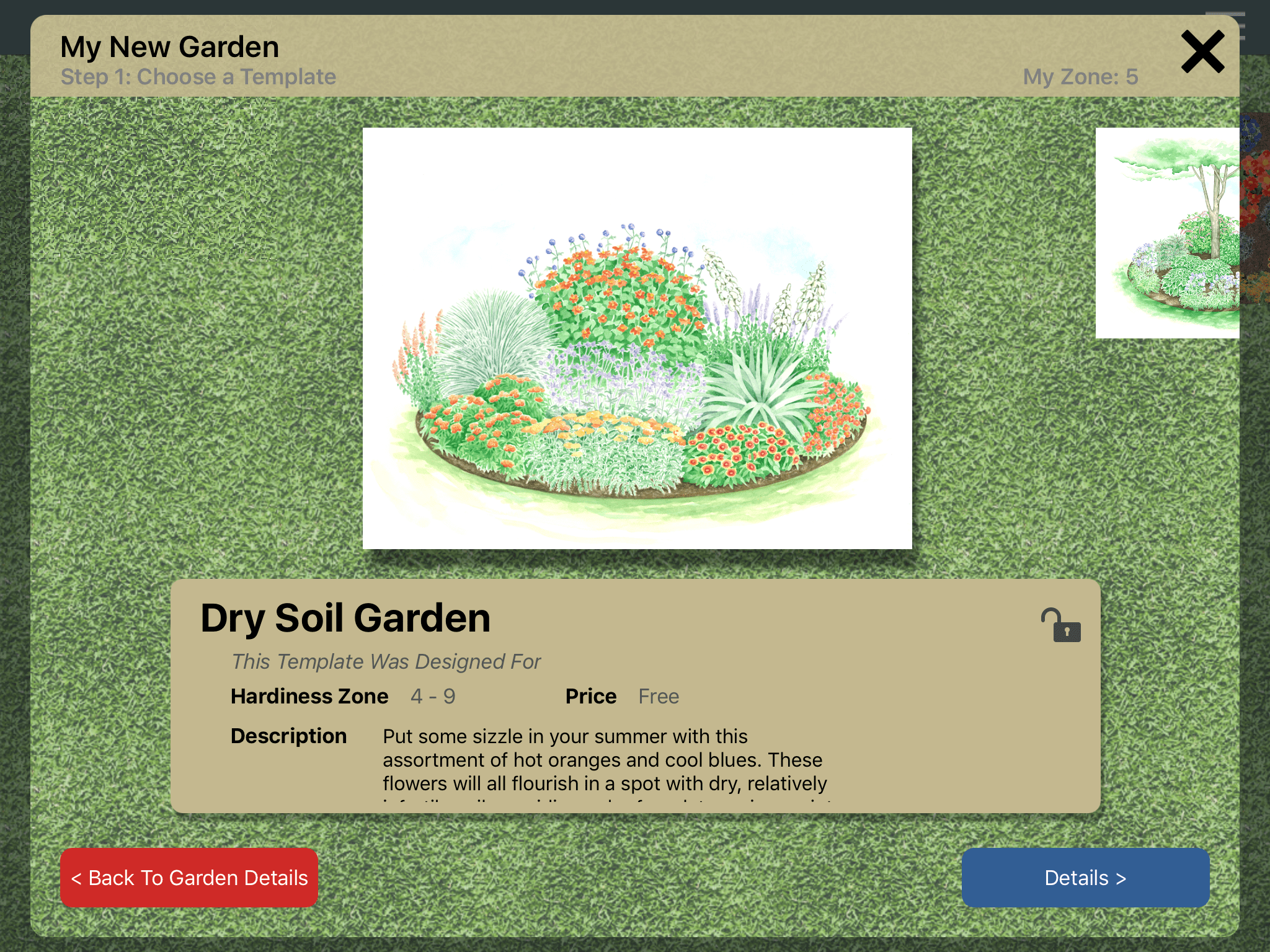Viewport: 1270px width, 952px height.
Task: Click the Price label
Action: (x=590, y=696)
